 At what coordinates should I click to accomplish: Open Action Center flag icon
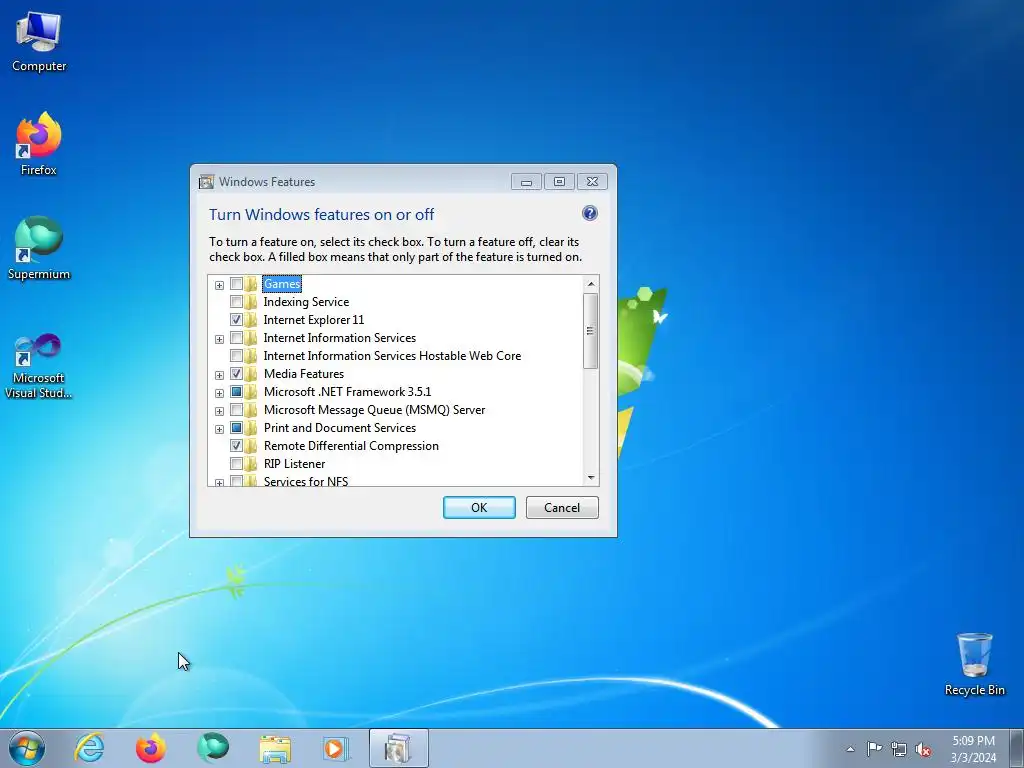(x=874, y=749)
